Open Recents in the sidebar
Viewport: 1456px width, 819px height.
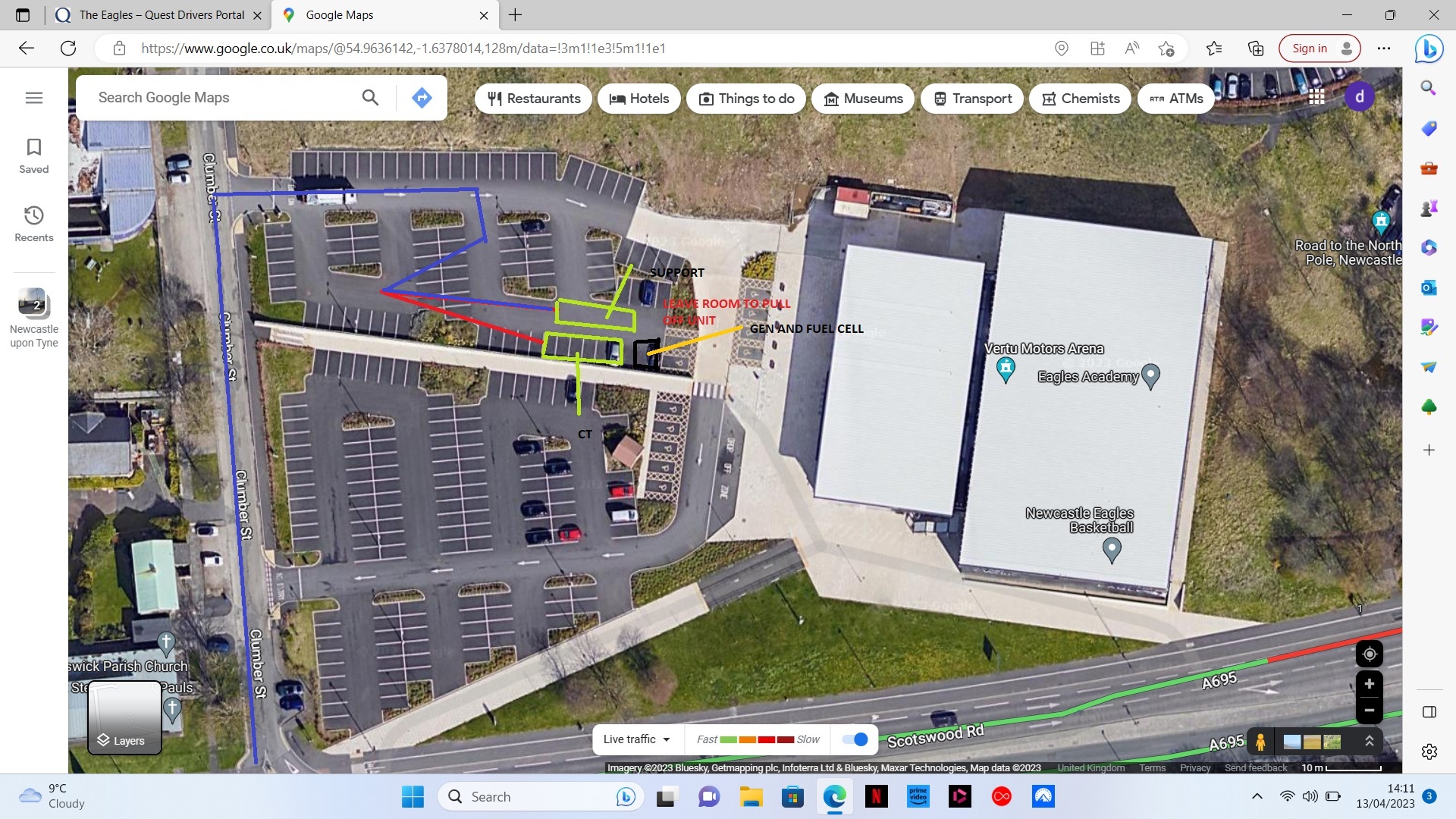click(34, 224)
